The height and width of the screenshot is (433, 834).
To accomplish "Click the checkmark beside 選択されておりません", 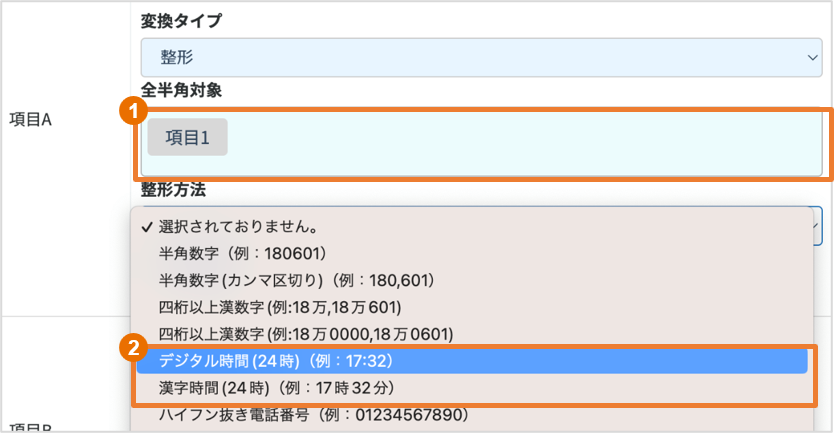I will coord(147,227).
